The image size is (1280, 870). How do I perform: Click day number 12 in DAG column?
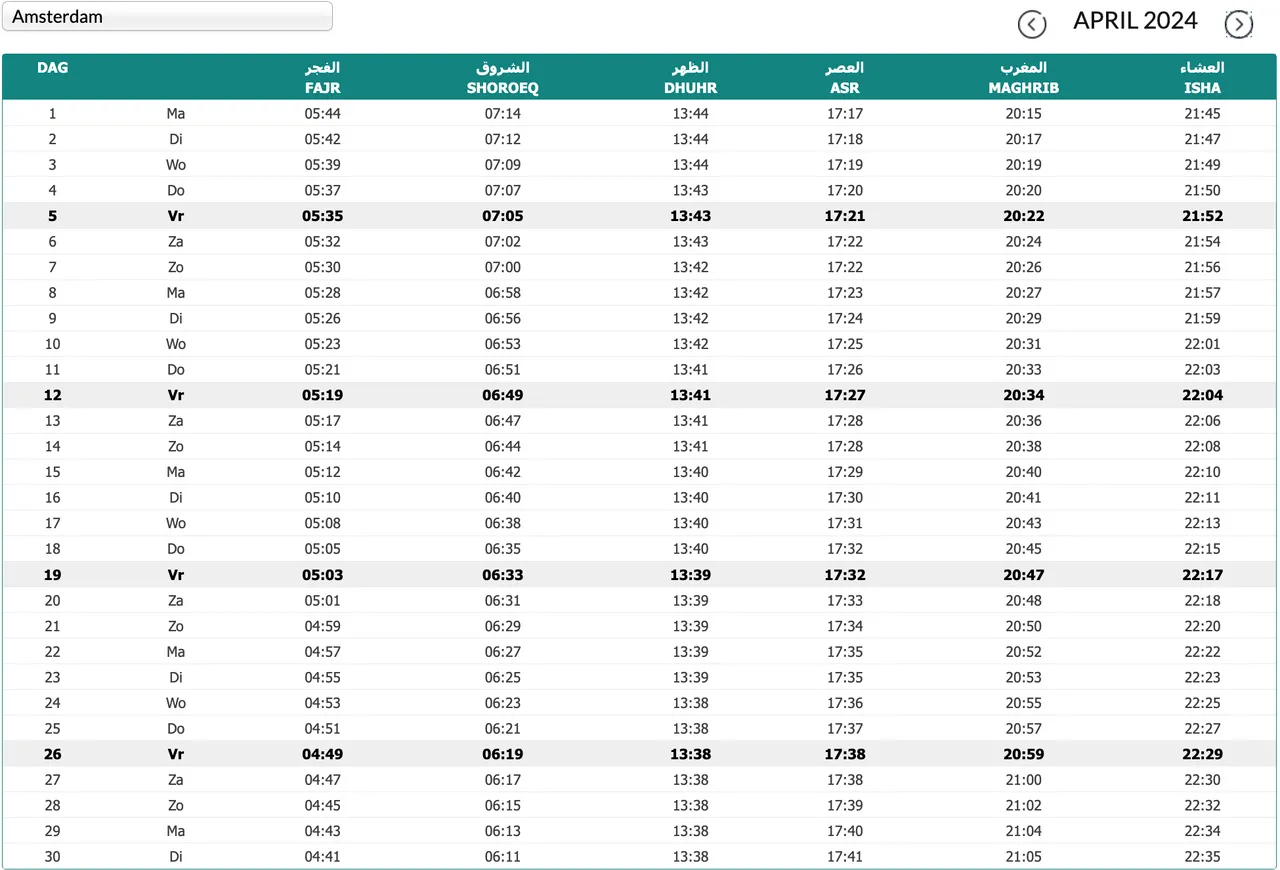click(53, 395)
